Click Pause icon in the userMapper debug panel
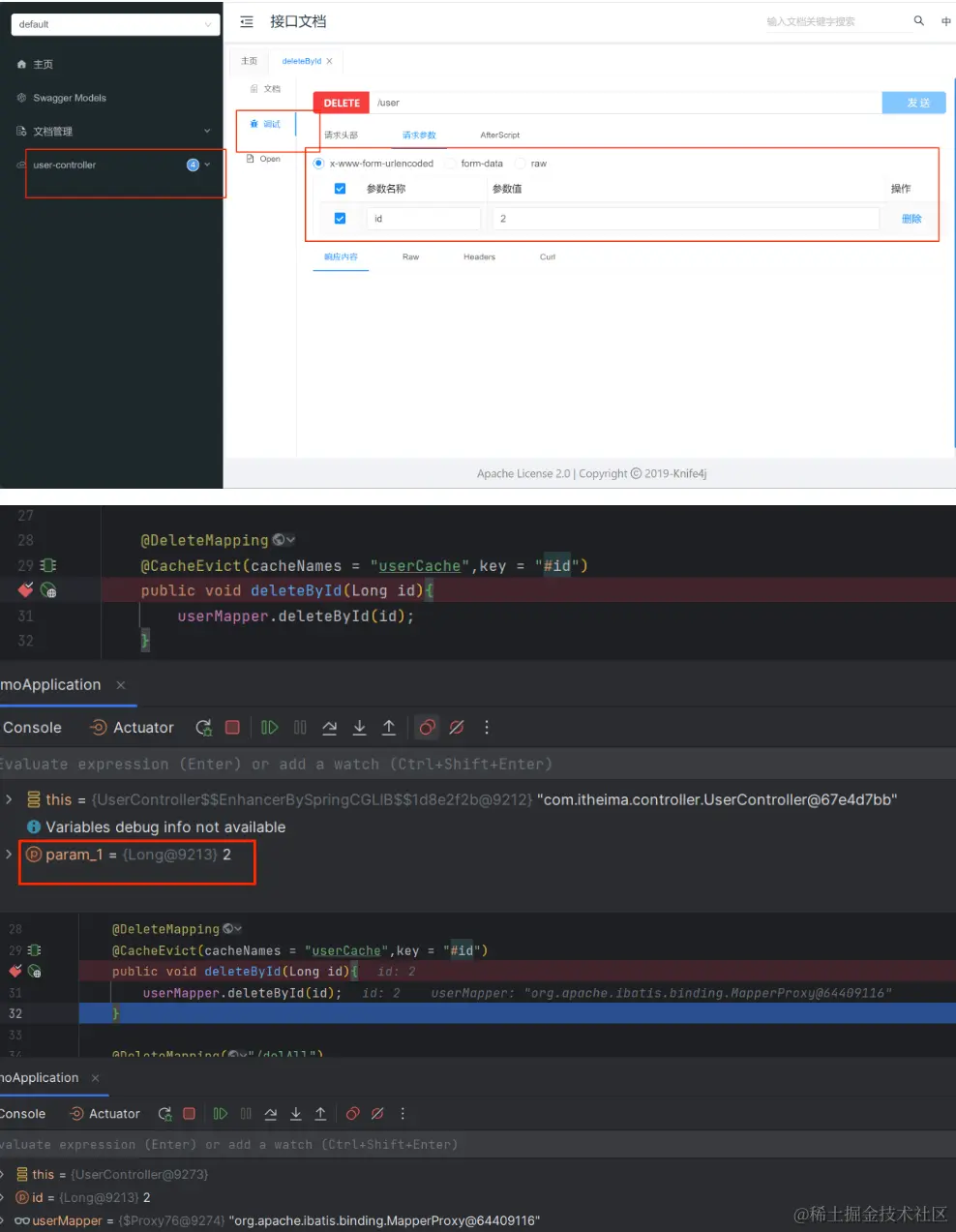 [246, 1114]
